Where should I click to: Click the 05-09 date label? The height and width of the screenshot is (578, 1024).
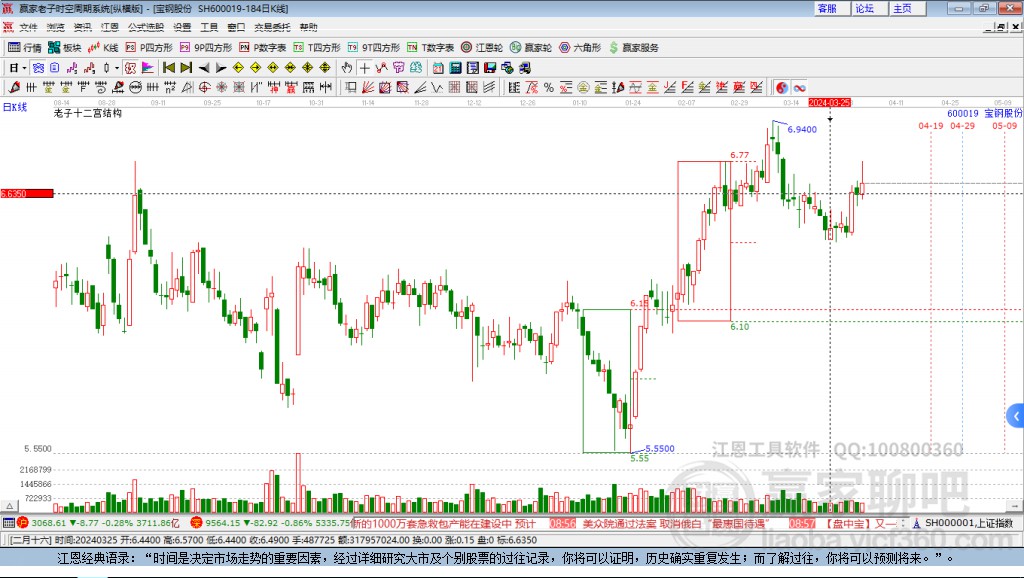coord(1004,125)
